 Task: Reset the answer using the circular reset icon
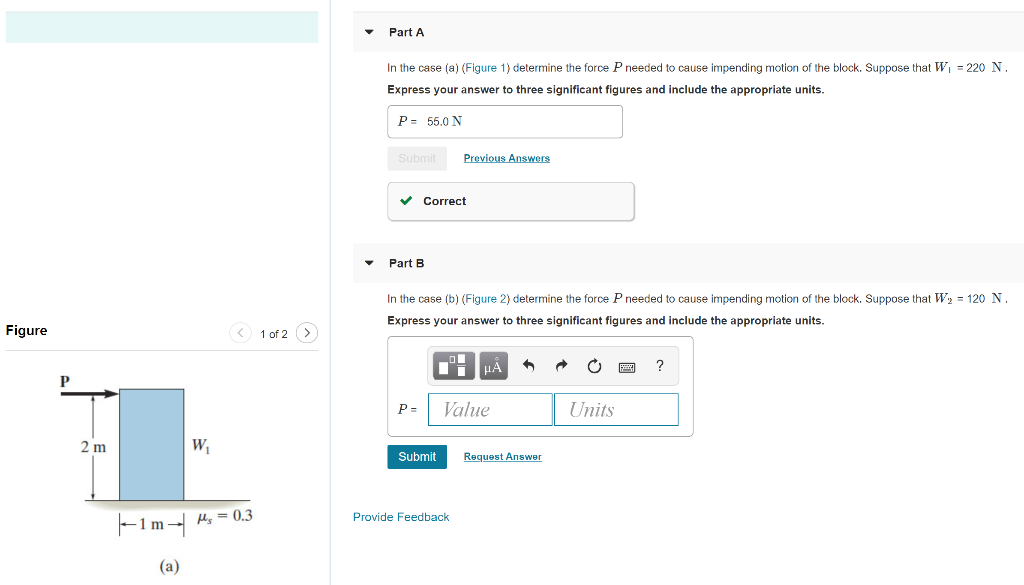[593, 366]
